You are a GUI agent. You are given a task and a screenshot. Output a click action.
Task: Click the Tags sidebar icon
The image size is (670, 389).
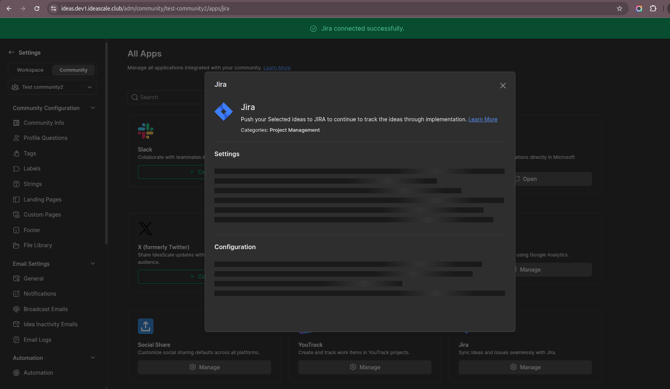[16, 153]
